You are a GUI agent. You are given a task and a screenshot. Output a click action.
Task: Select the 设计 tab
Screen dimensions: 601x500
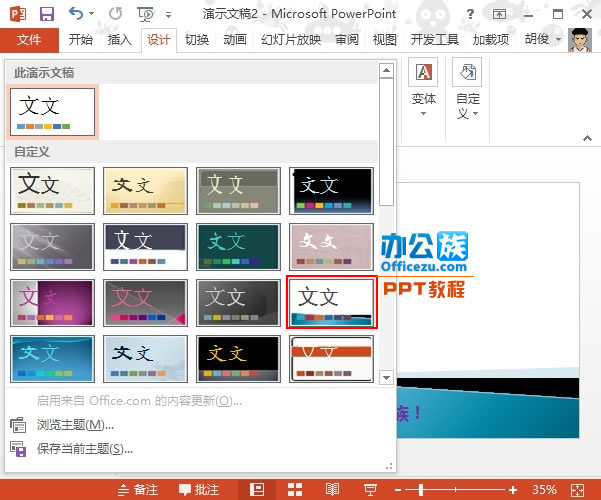coord(159,39)
